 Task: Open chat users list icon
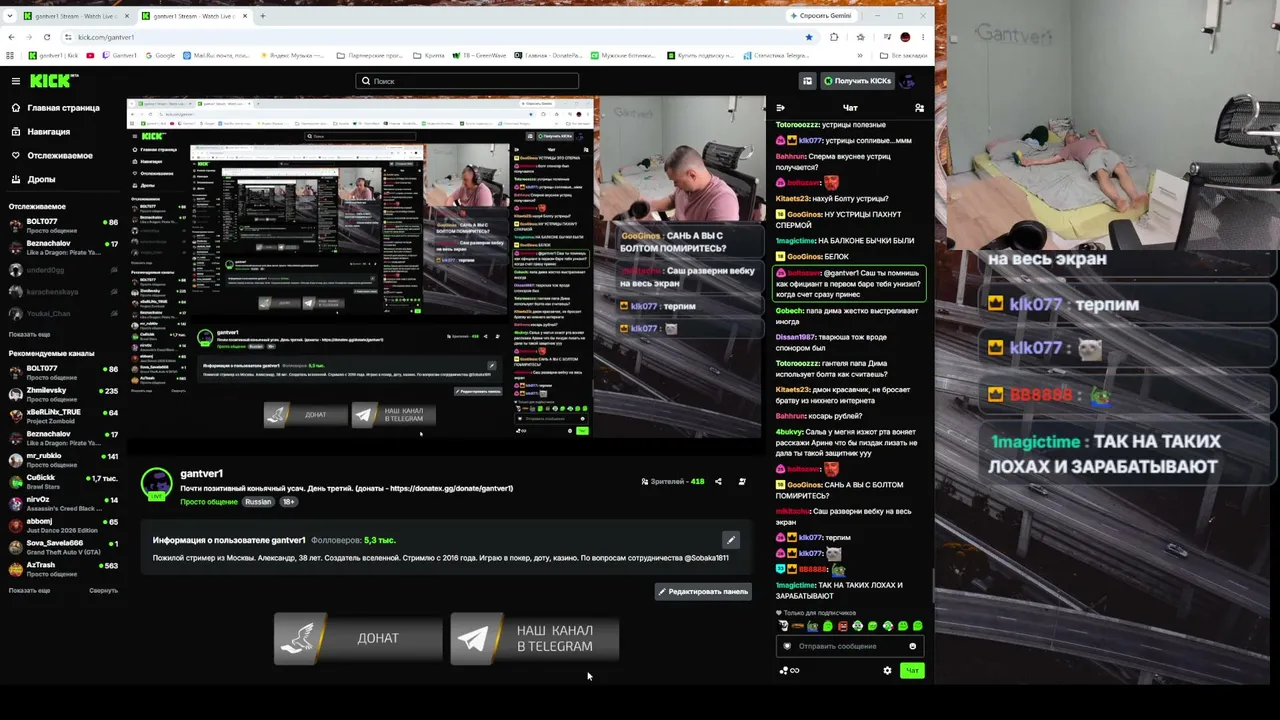coord(919,108)
